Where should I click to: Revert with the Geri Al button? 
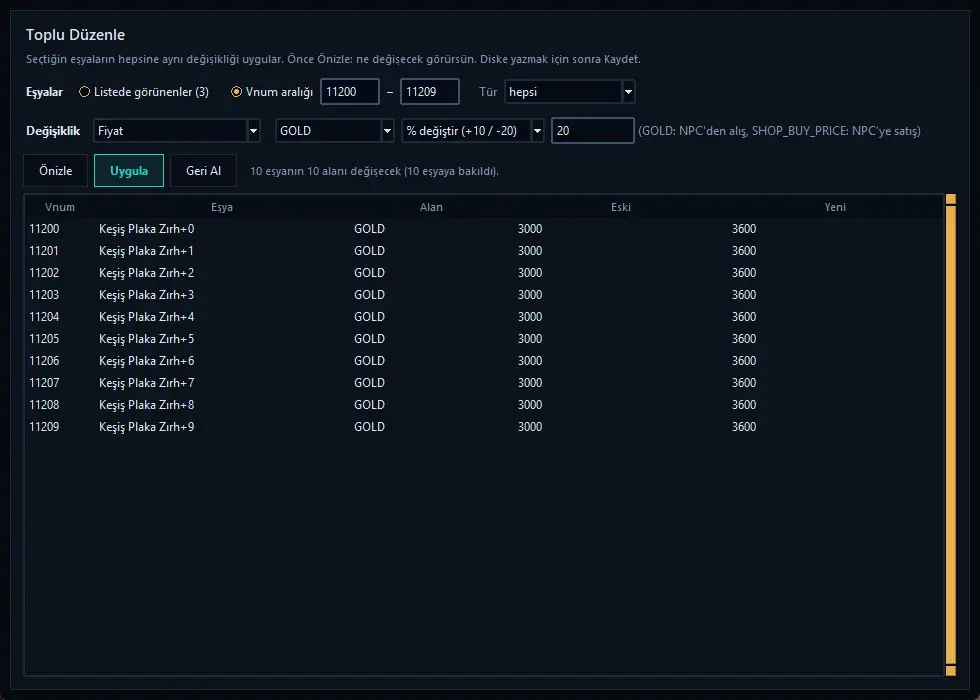click(204, 171)
